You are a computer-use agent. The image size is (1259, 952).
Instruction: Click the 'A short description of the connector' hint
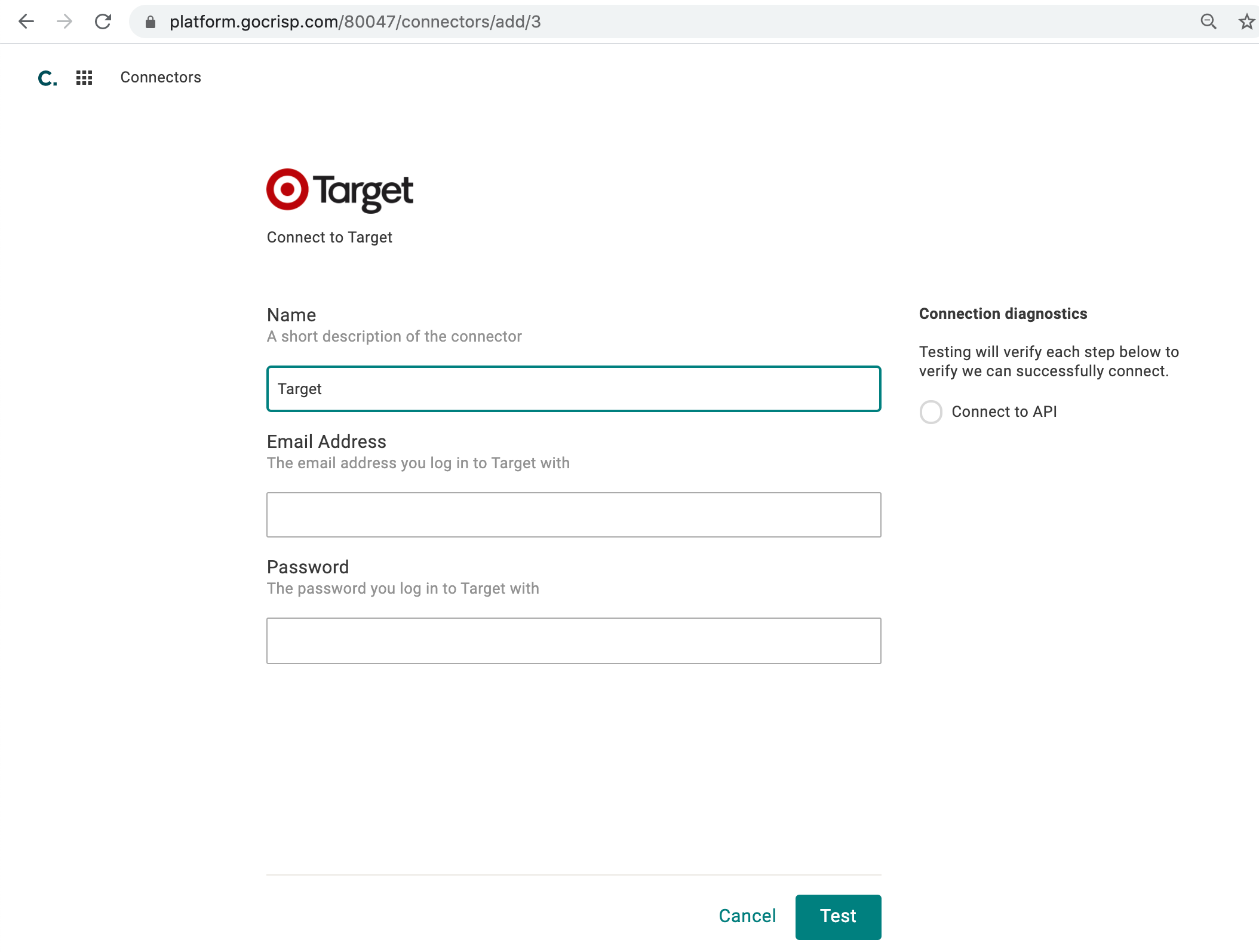[x=394, y=336]
